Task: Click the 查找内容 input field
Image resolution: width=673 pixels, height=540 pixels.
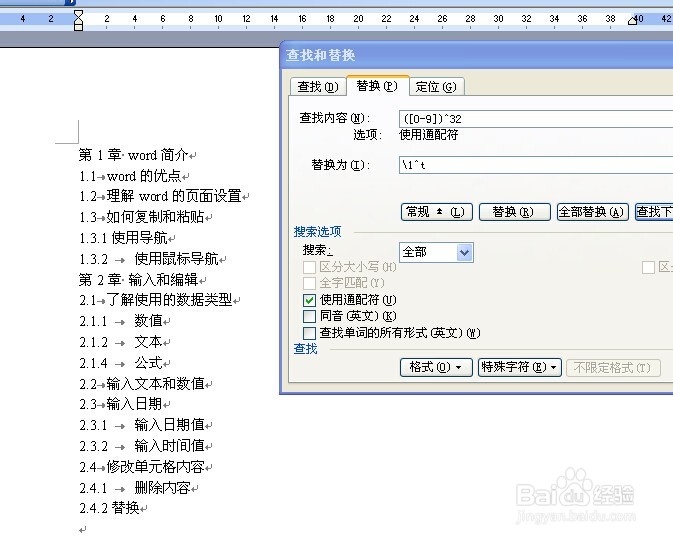Action: (536, 118)
